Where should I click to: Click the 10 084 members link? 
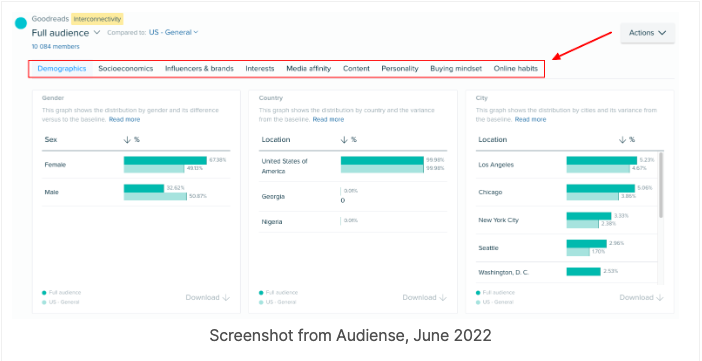coord(56,47)
